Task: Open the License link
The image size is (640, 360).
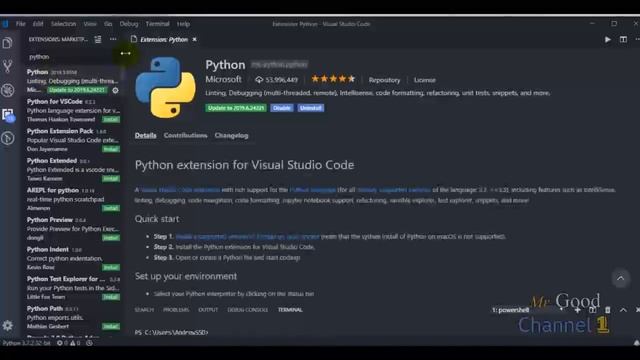Action: pyautogui.click(x=424, y=80)
